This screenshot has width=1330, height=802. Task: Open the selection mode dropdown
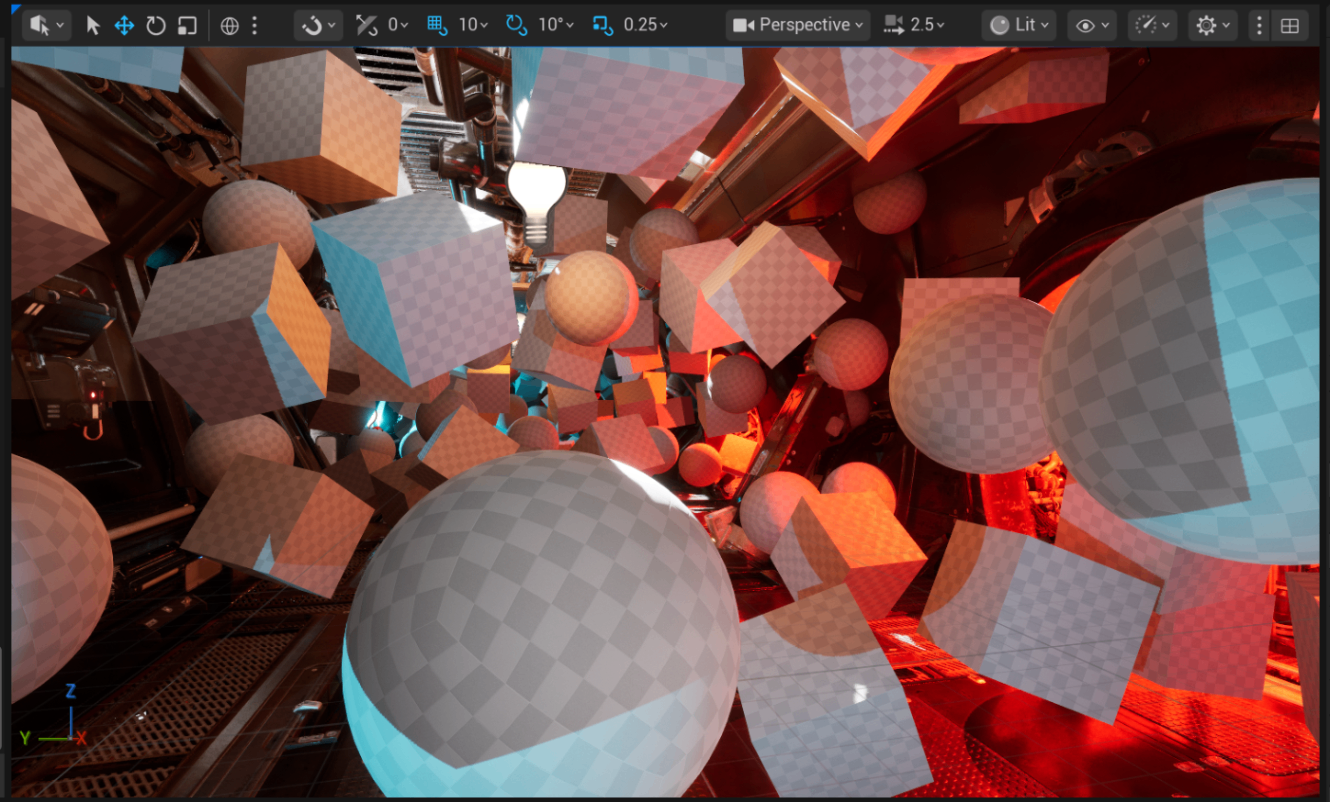click(x=46, y=25)
